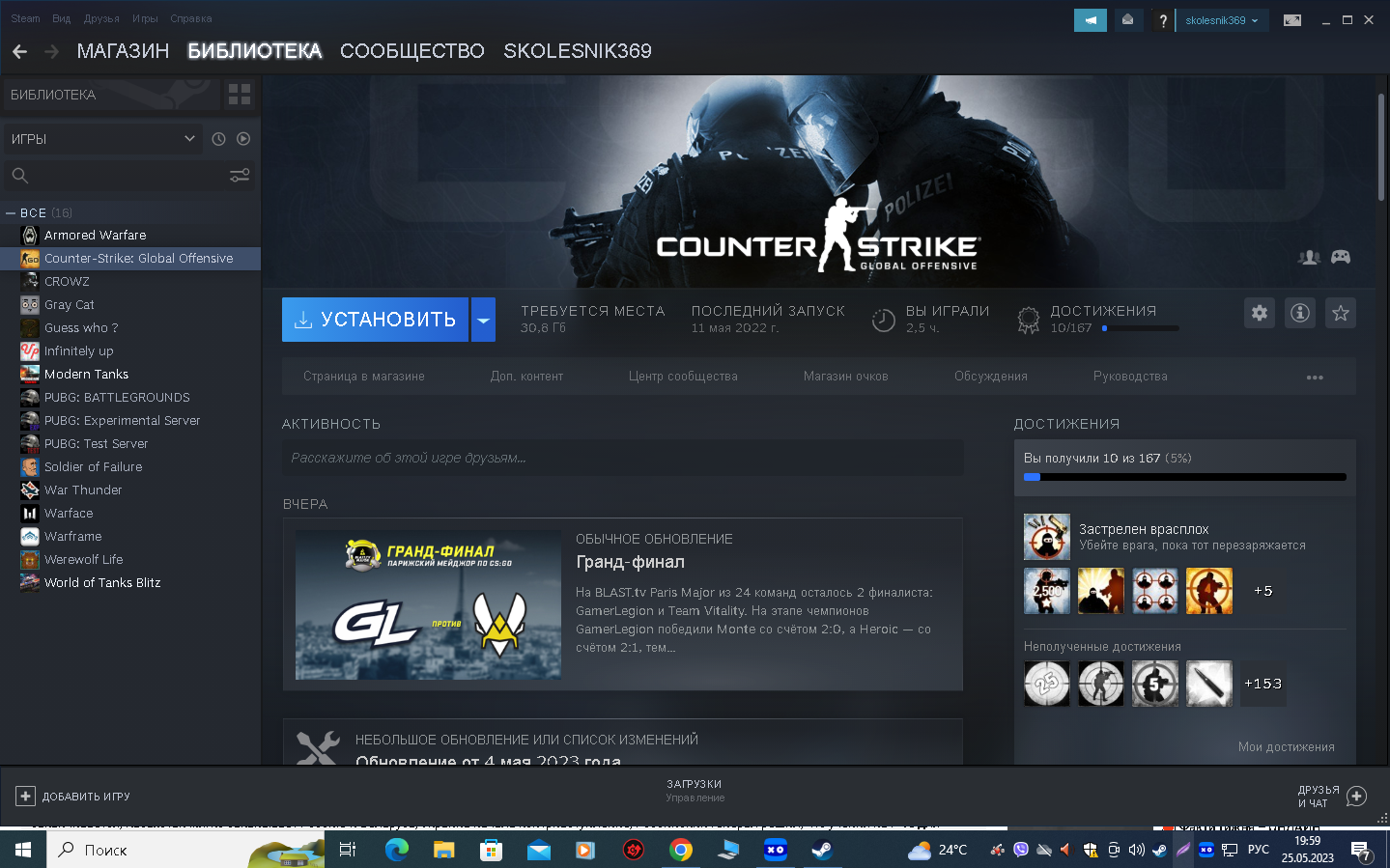Expand the ИГРЫ category dropdown
The width and height of the screenshot is (1390, 868).
[102, 139]
